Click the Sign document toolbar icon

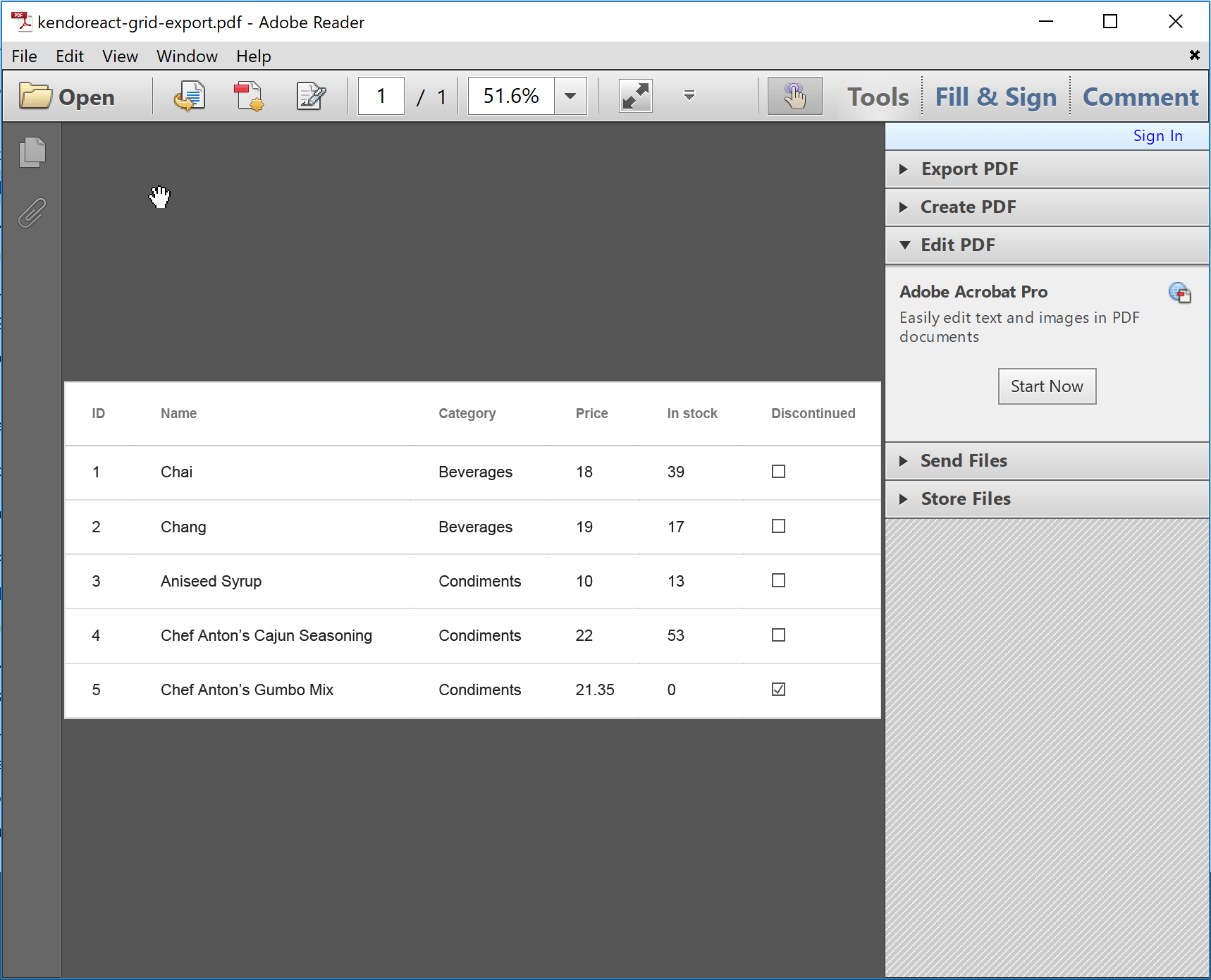point(310,96)
